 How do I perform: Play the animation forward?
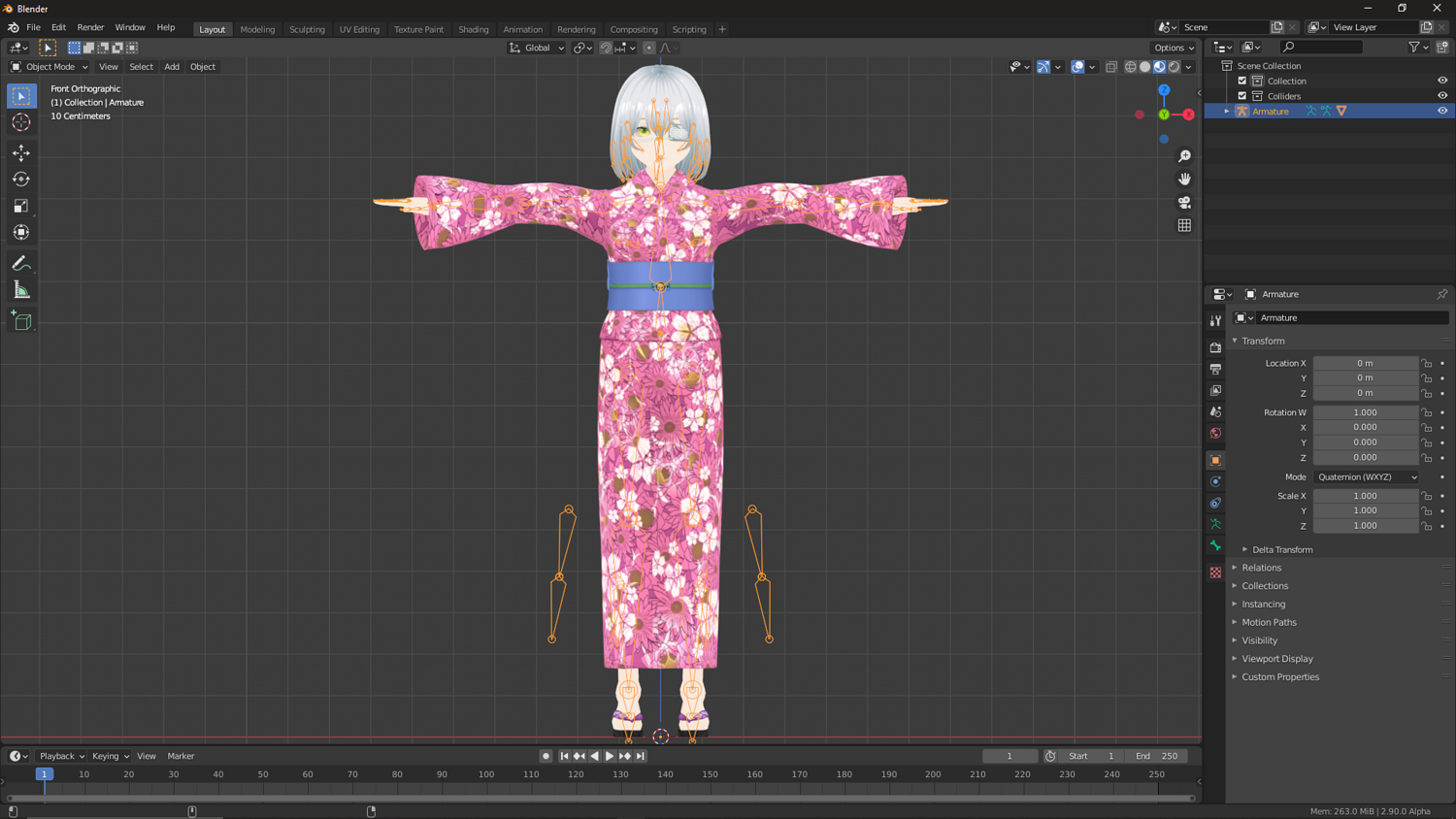point(610,756)
